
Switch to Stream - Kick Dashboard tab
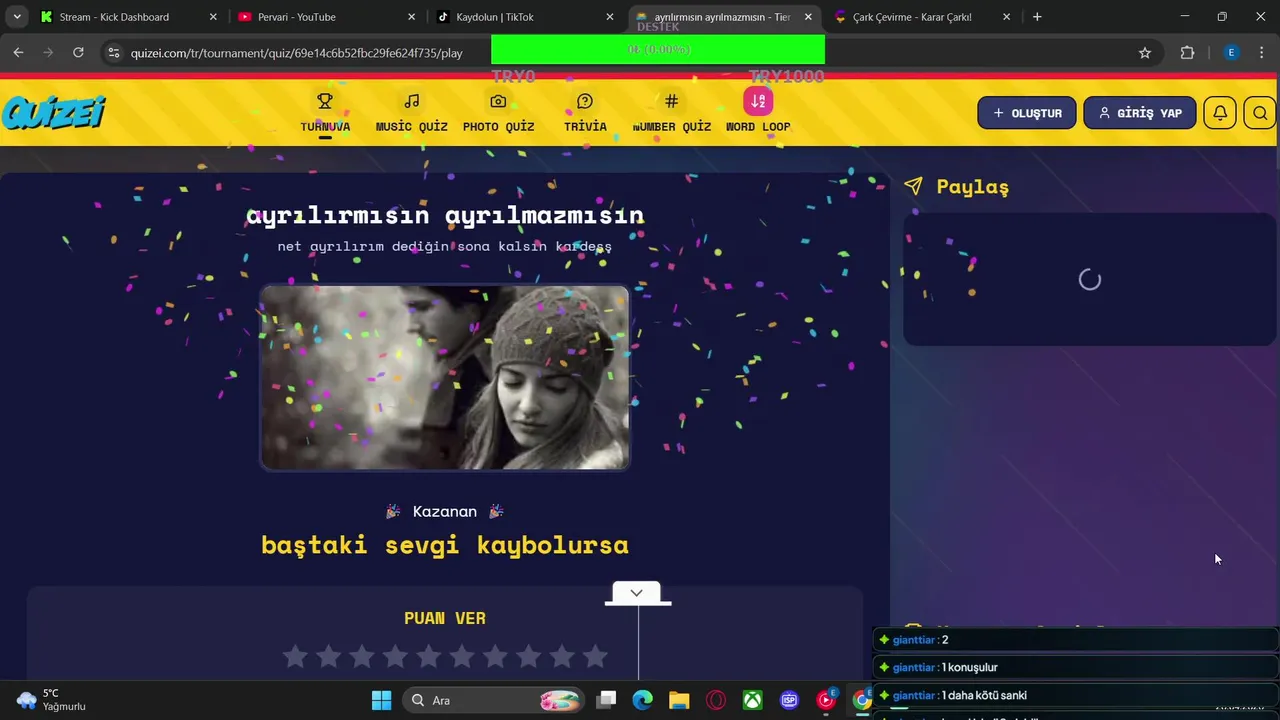click(x=128, y=17)
